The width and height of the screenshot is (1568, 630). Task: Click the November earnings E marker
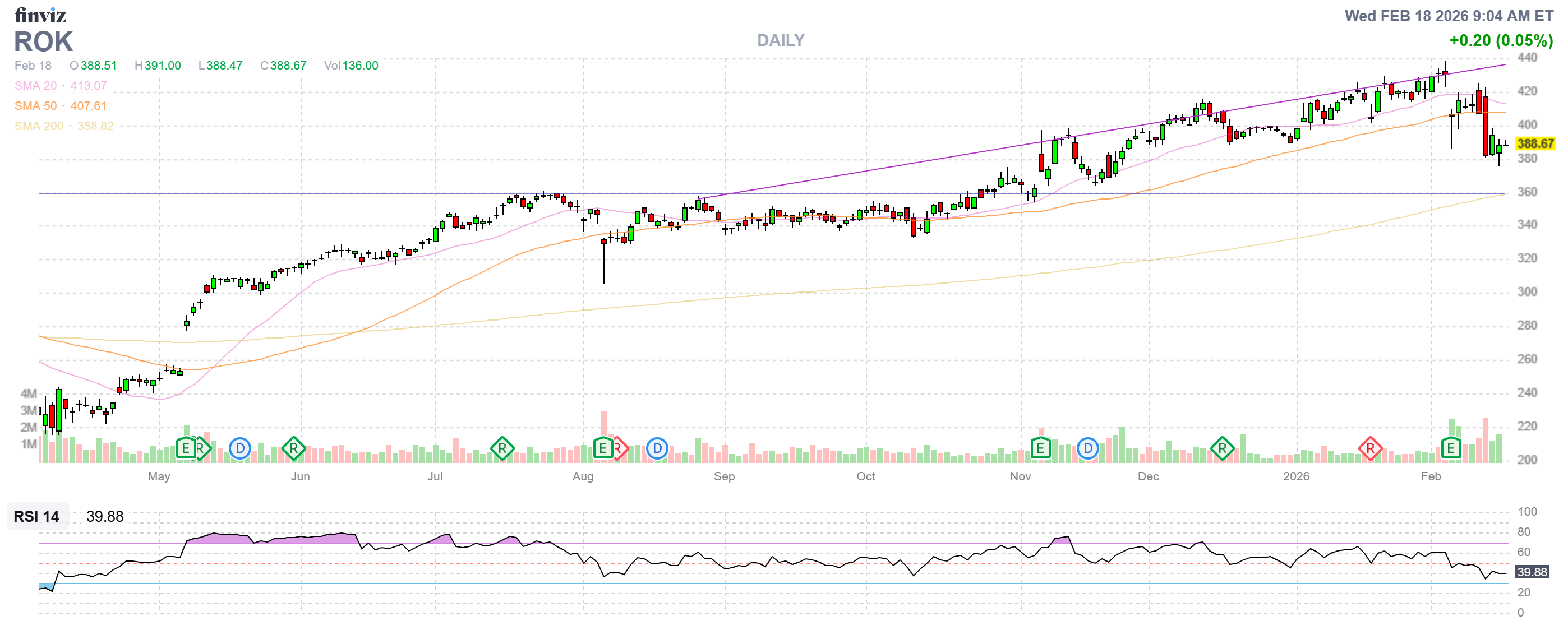click(1040, 450)
